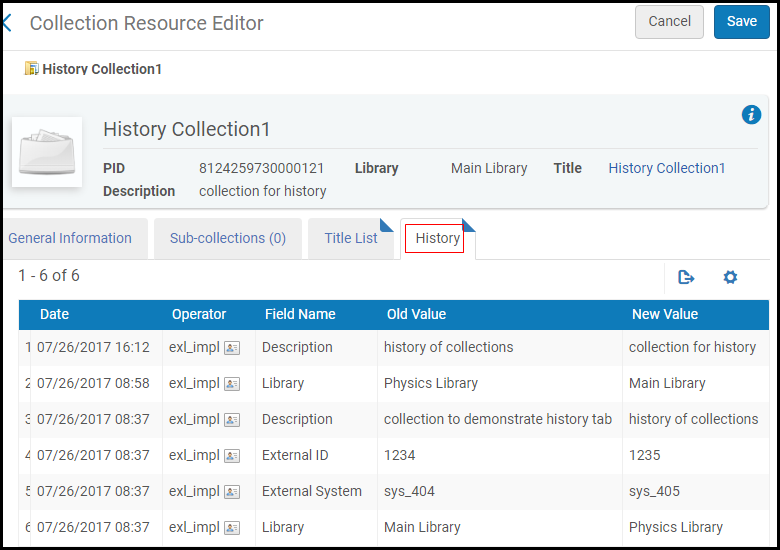The width and height of the screenshot is (780, 550).
Task: Click user card icon in Physics Library row
Action: (232, 384)
